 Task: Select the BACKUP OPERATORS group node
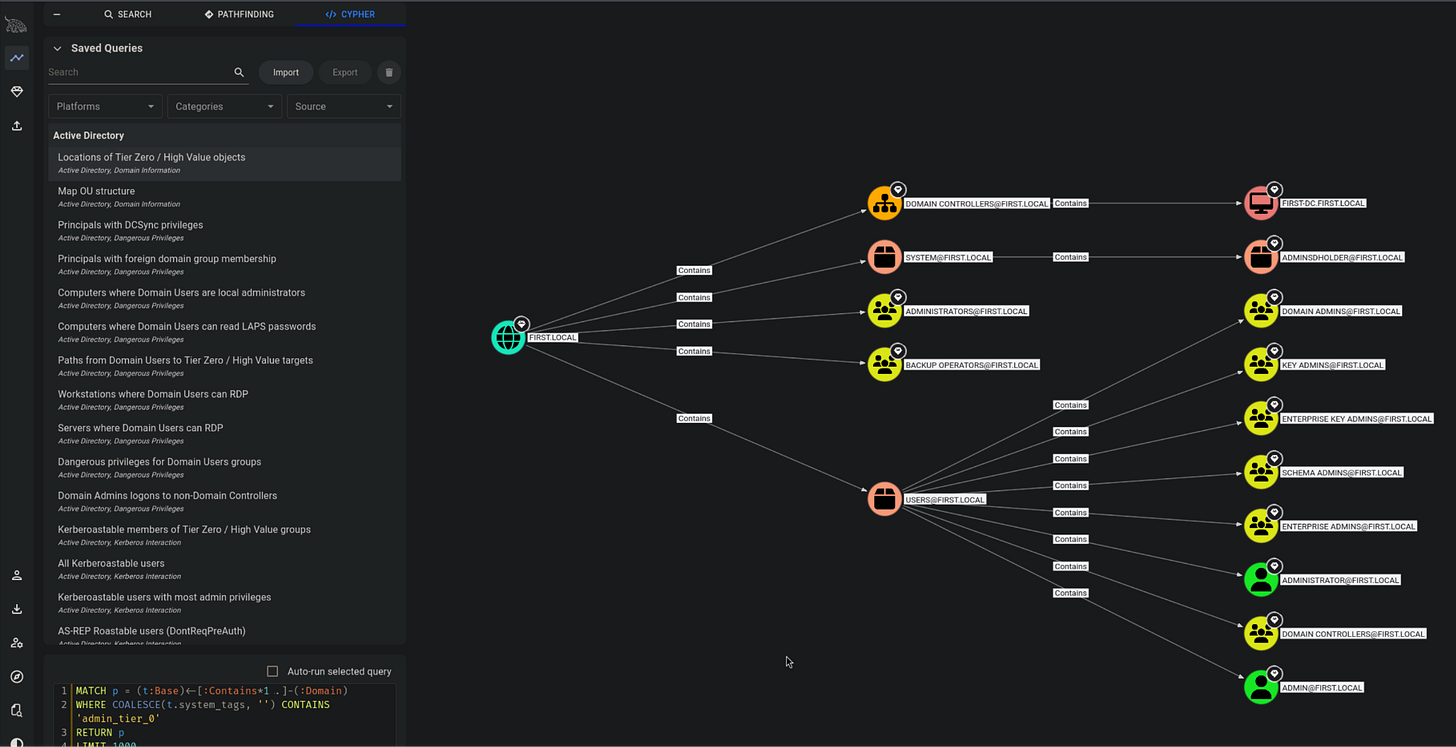(884, 364)
